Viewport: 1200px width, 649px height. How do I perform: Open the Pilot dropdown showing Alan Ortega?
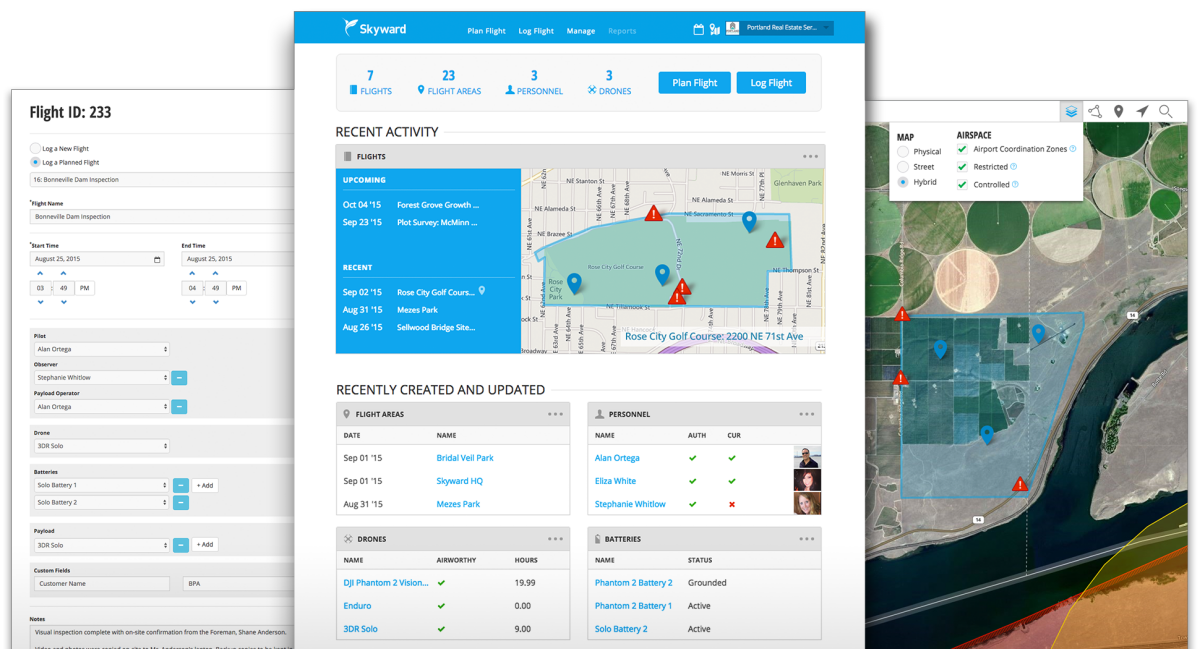(x=101, y=350)
